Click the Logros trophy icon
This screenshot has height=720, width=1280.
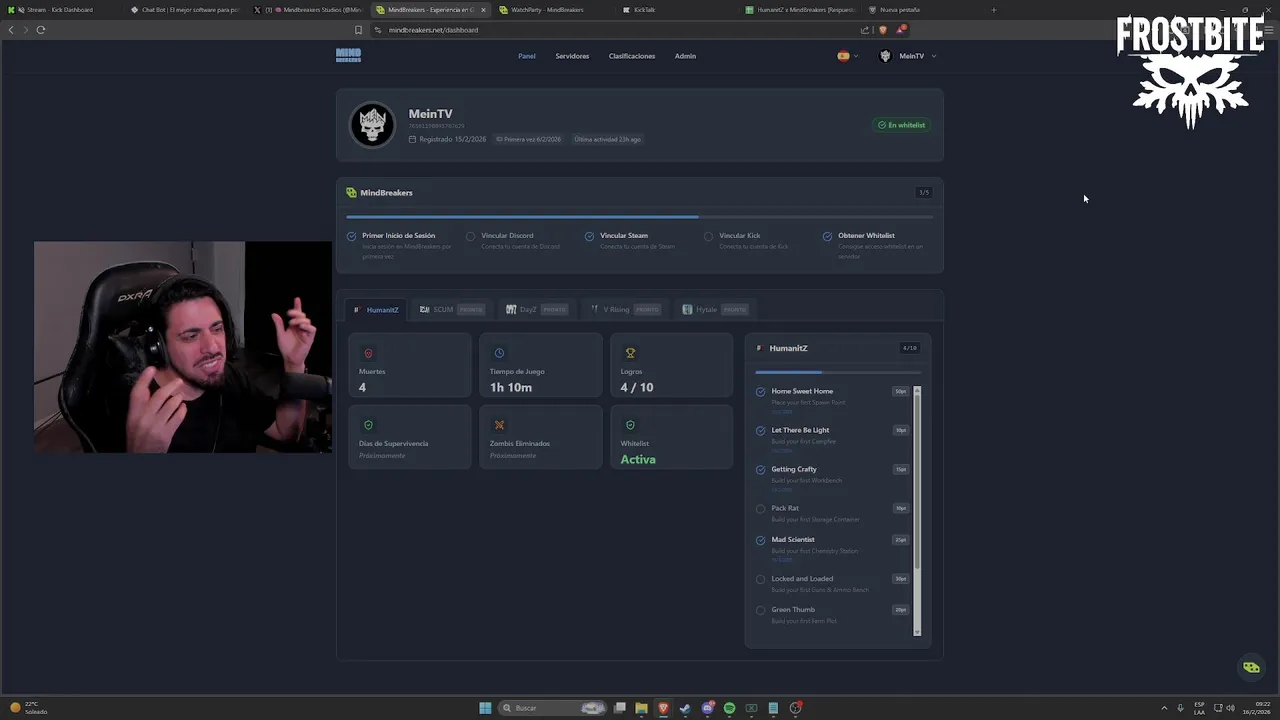pos(630,353)
